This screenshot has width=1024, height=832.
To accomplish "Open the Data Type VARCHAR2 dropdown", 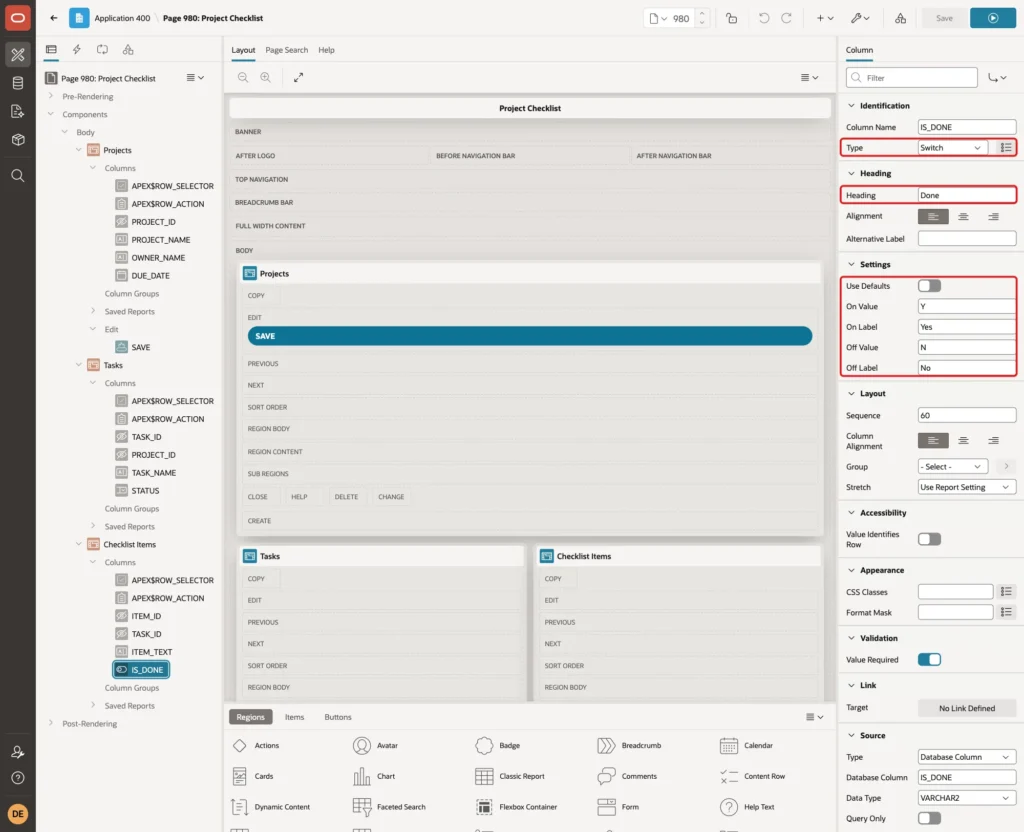I will (967, 798).
